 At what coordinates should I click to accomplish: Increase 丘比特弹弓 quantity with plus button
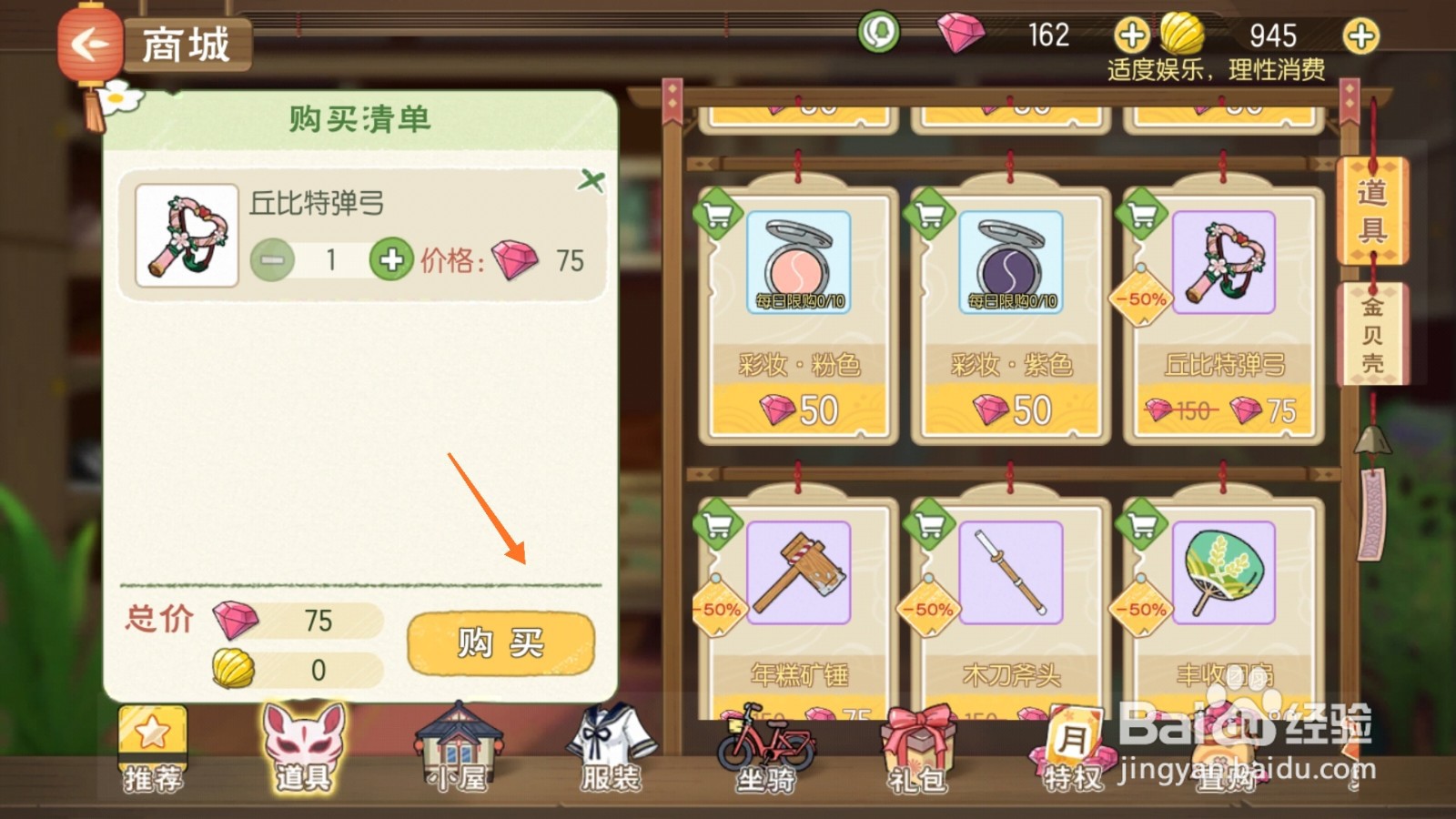(391, 260)
